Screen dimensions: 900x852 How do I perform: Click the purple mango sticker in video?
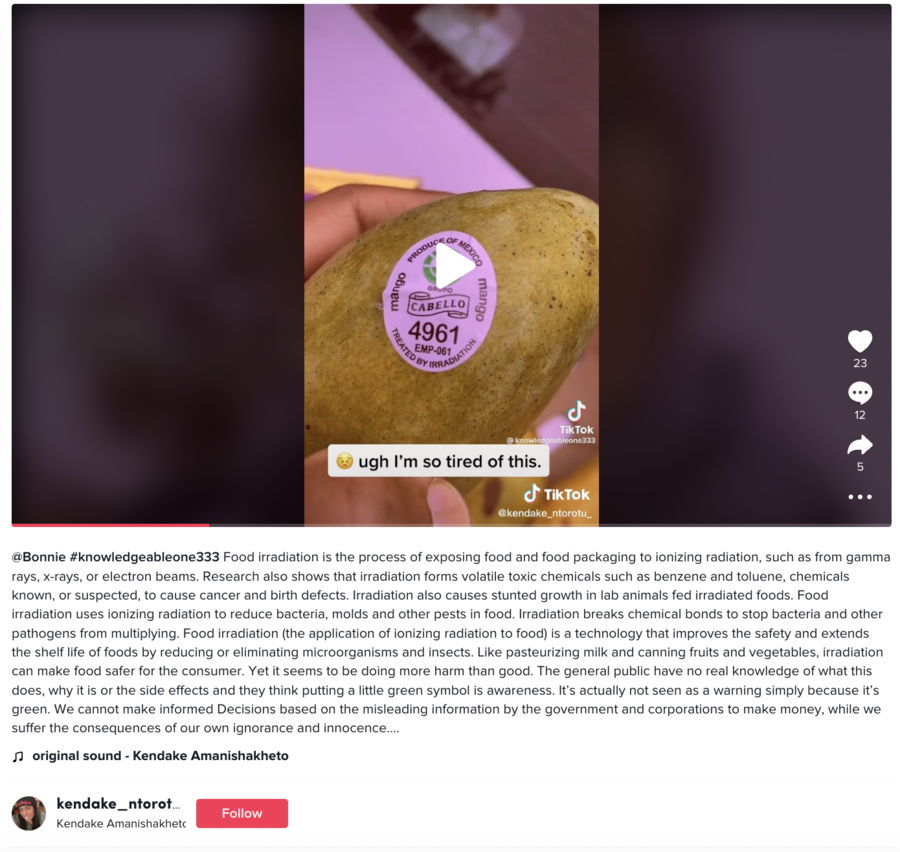[x=439, y=302]
